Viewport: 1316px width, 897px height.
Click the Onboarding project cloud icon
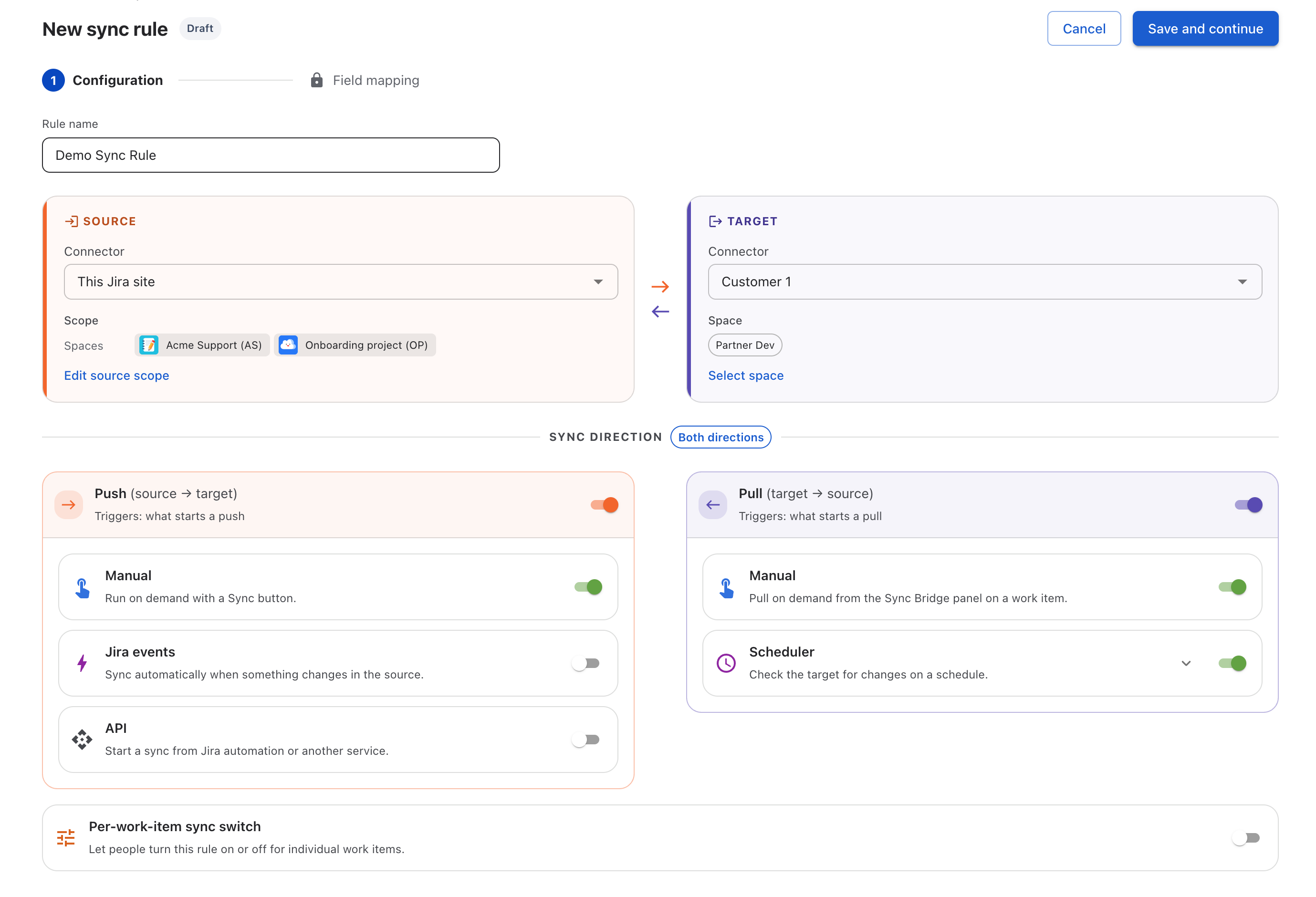click(288, 345)
